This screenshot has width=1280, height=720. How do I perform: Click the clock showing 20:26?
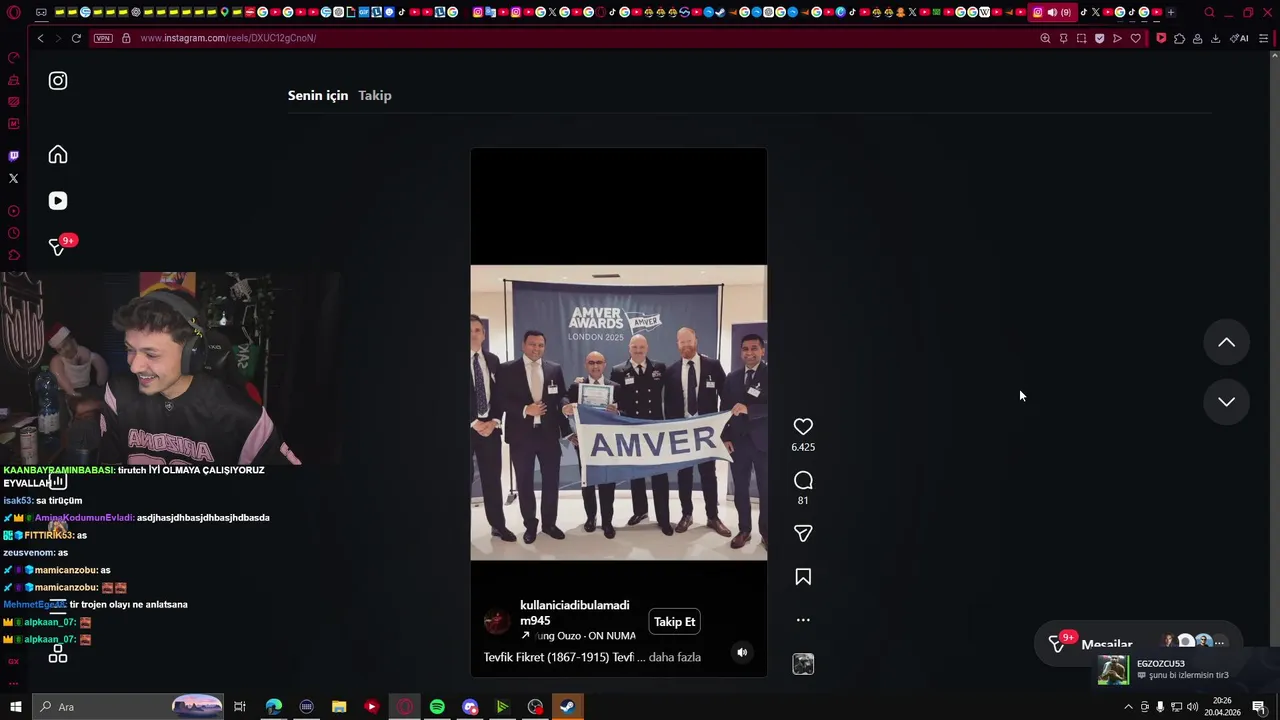tap(1222, 701)
